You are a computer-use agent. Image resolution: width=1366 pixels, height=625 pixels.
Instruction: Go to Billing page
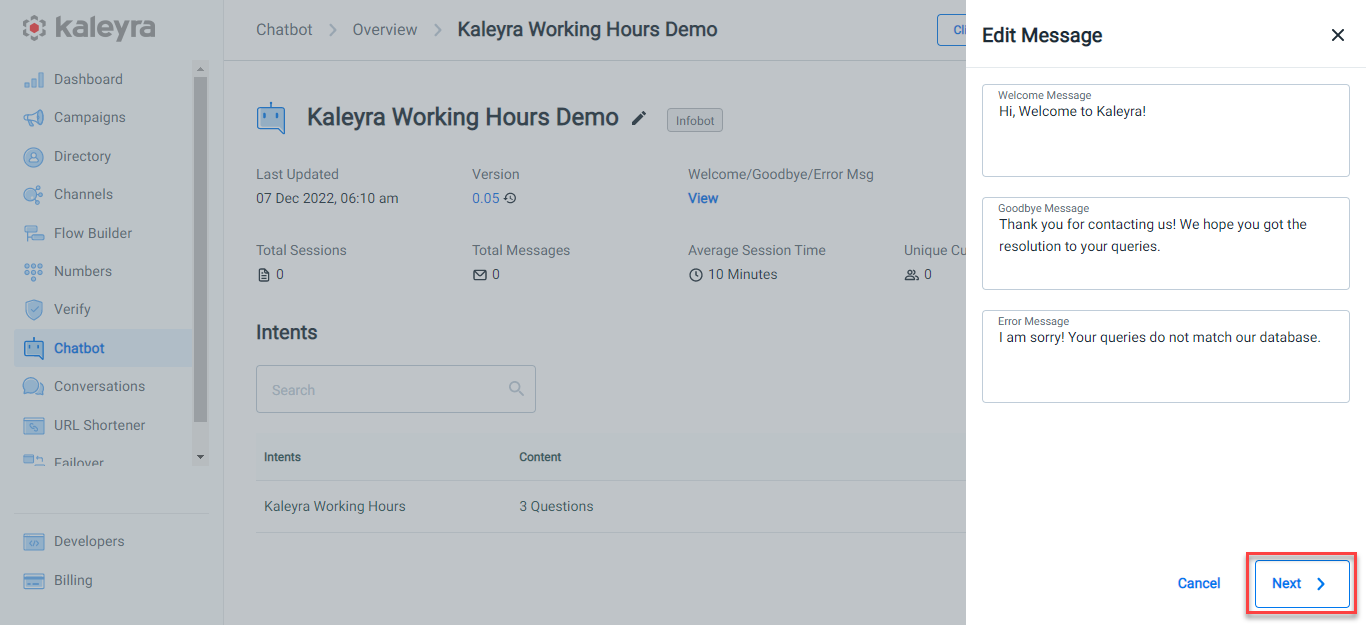tap(73, 581)
